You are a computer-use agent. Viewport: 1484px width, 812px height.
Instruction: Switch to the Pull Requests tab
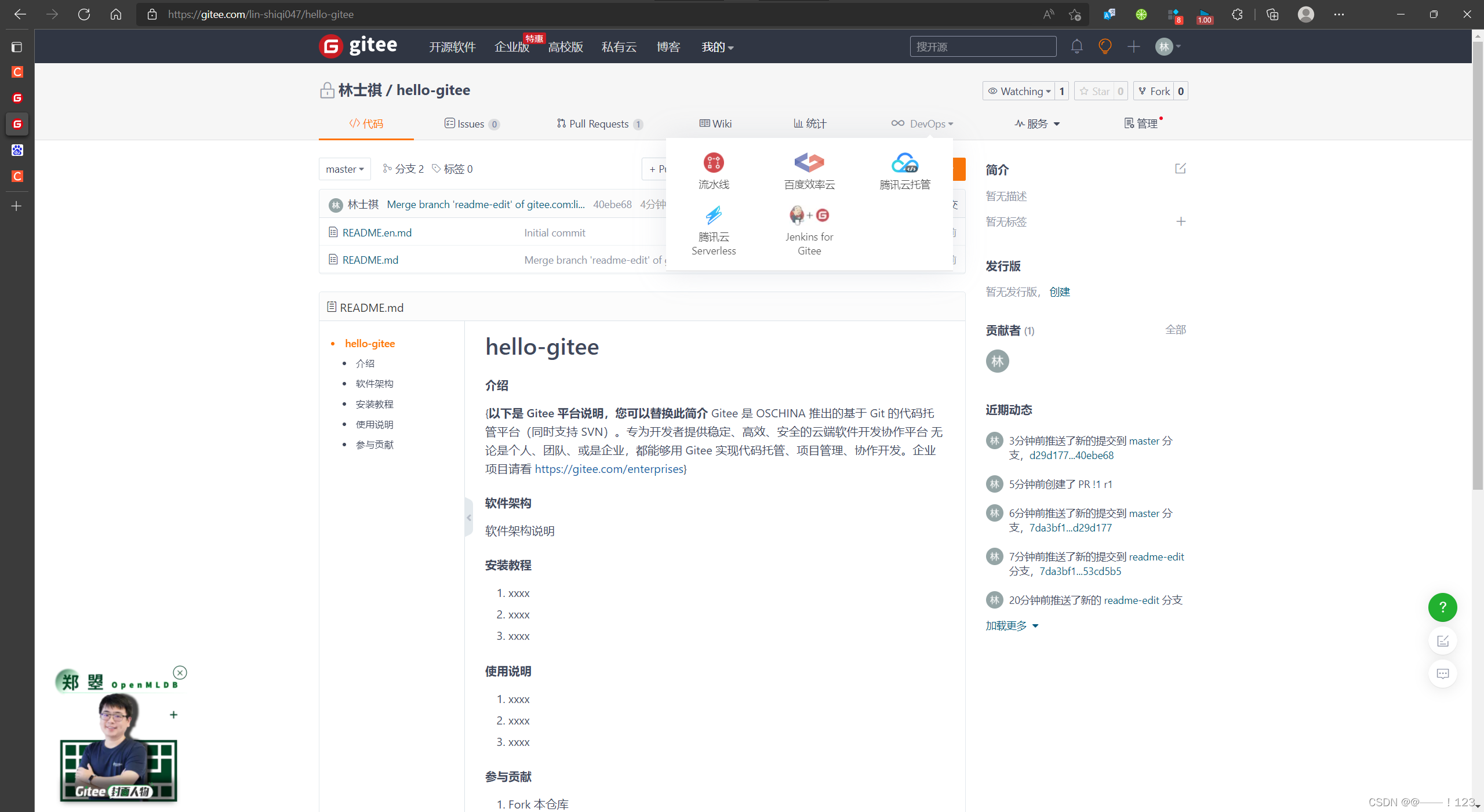tap(599, 123)
